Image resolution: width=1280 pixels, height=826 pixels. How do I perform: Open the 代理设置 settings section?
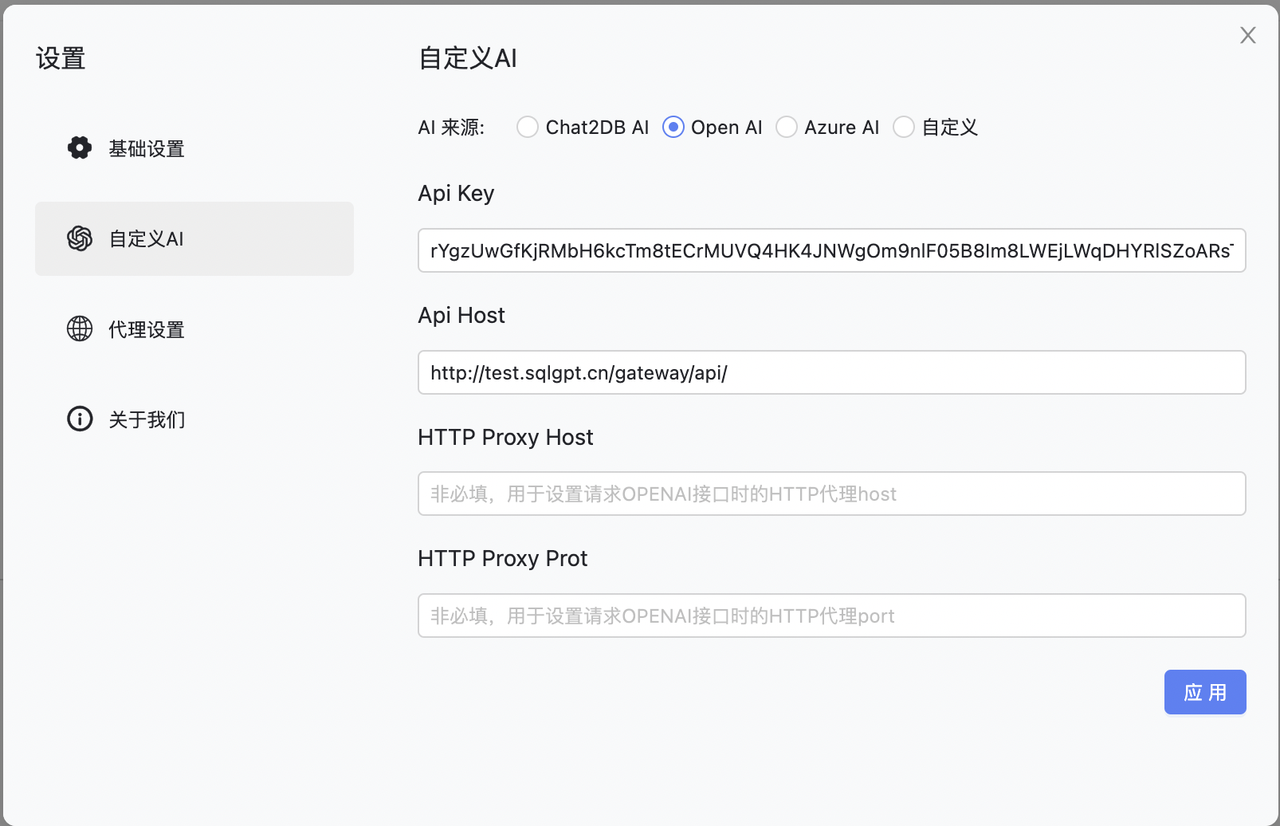[x=194, y=329]
